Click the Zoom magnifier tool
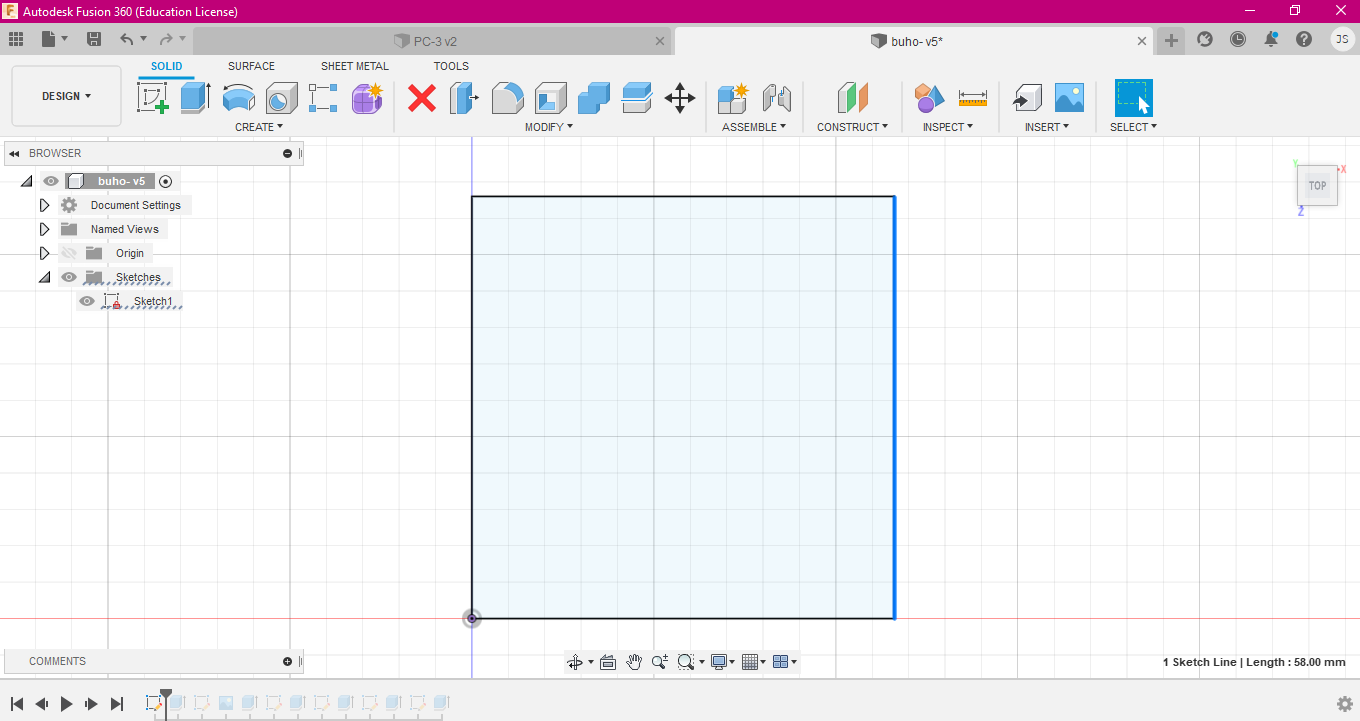 click(x=659, y=662)
